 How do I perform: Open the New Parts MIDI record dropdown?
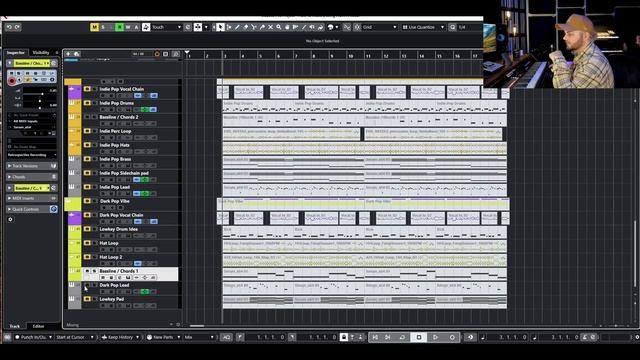[163, 337]
